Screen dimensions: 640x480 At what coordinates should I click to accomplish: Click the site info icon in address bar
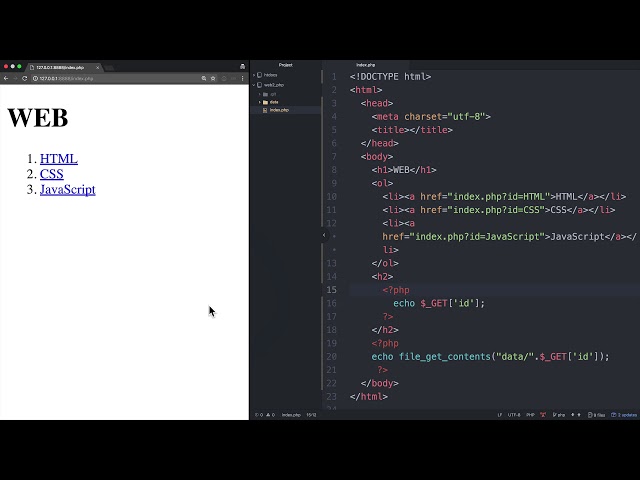click(35, 78)
